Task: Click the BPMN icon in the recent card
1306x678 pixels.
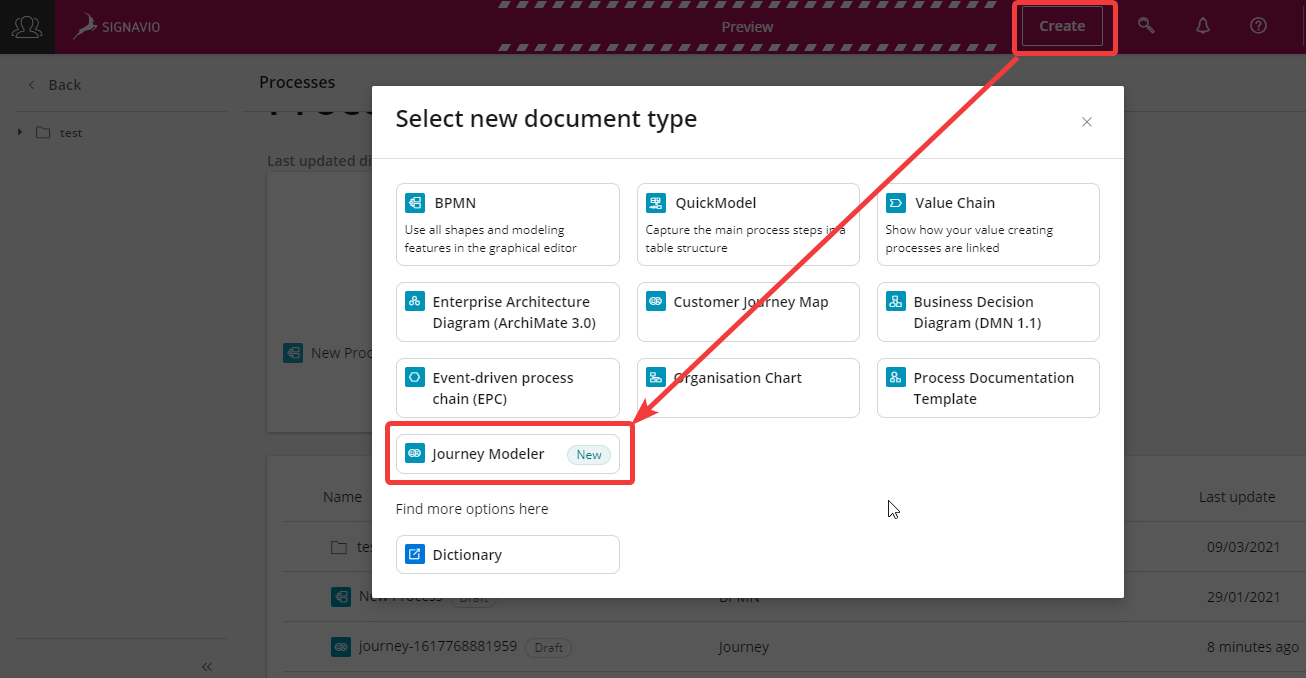Action: pos(293,353)
